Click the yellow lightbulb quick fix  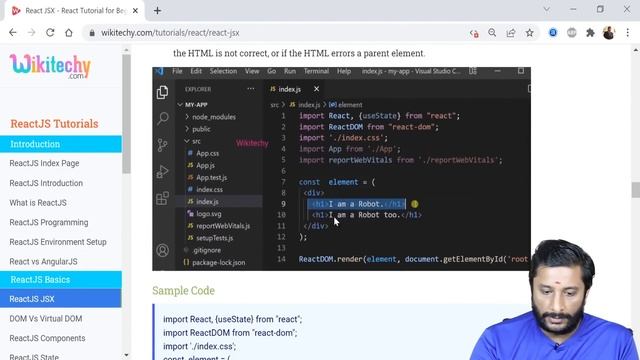tap(415, 204)
